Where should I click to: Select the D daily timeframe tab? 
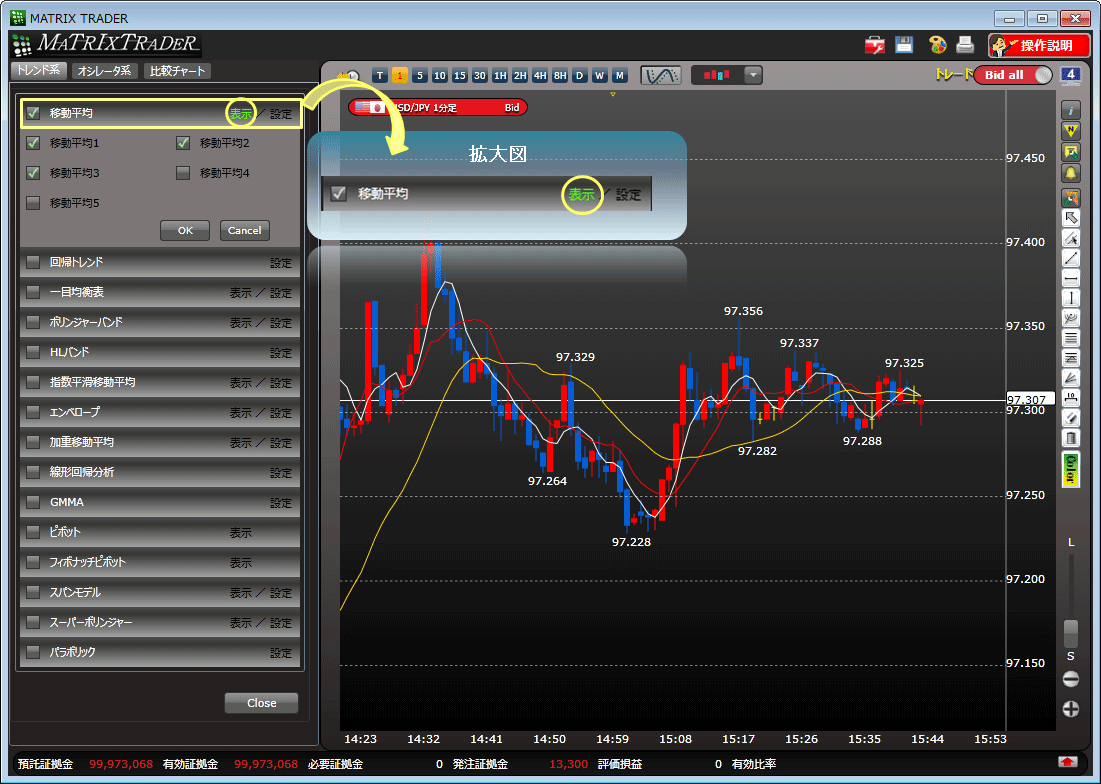tap(580, 75)
